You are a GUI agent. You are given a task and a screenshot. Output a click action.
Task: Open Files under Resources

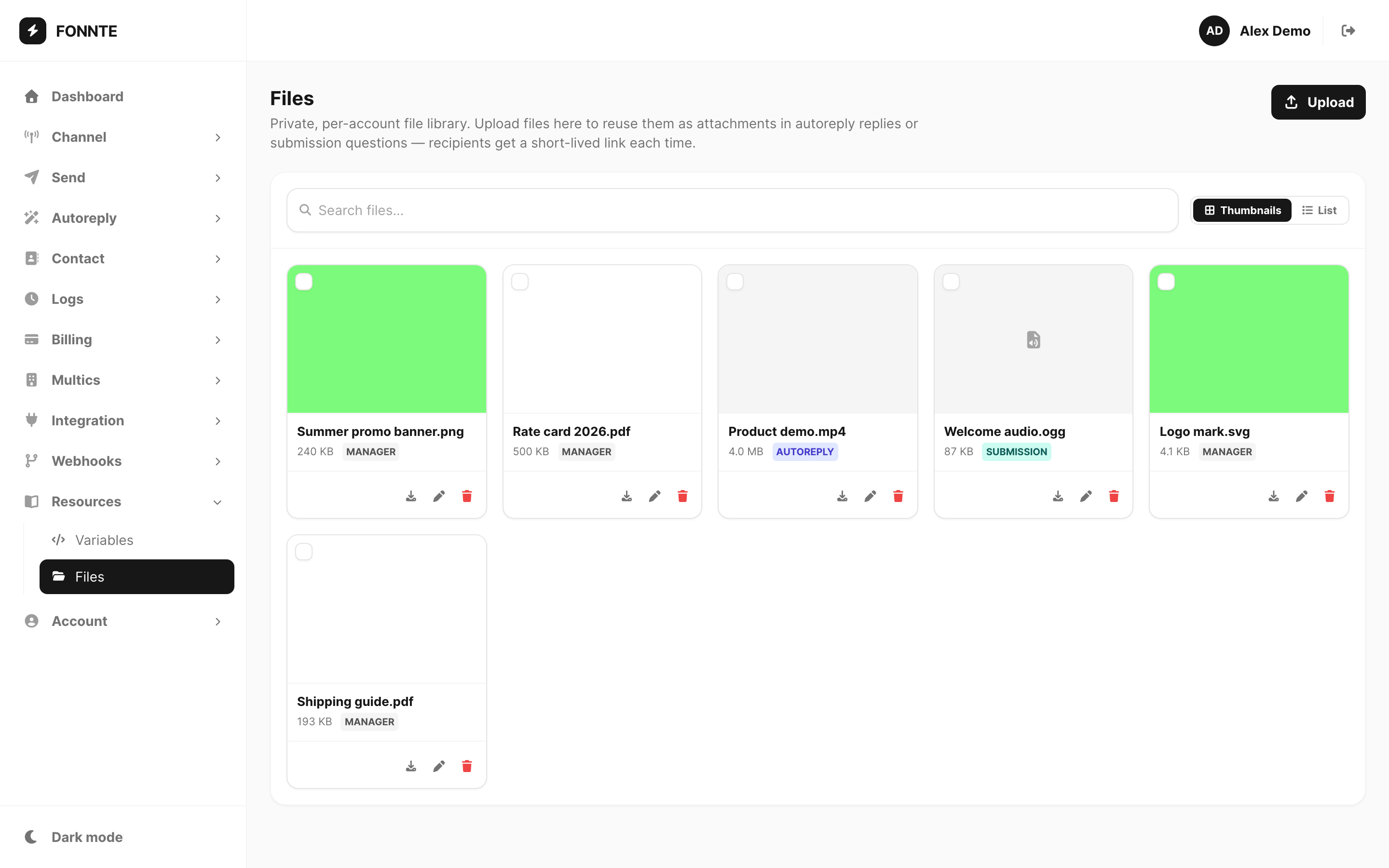coord(136,576)
